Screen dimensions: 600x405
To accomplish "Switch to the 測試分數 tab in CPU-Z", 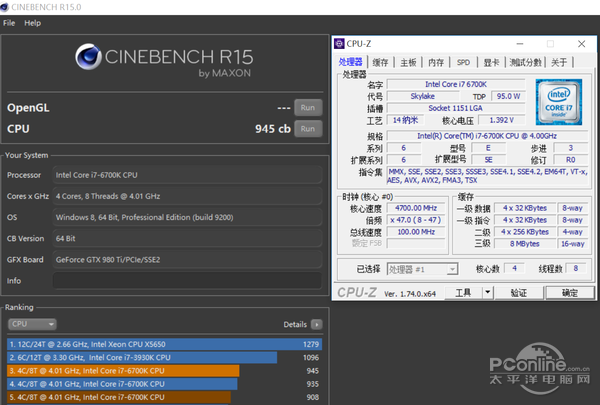I will 525,62.
